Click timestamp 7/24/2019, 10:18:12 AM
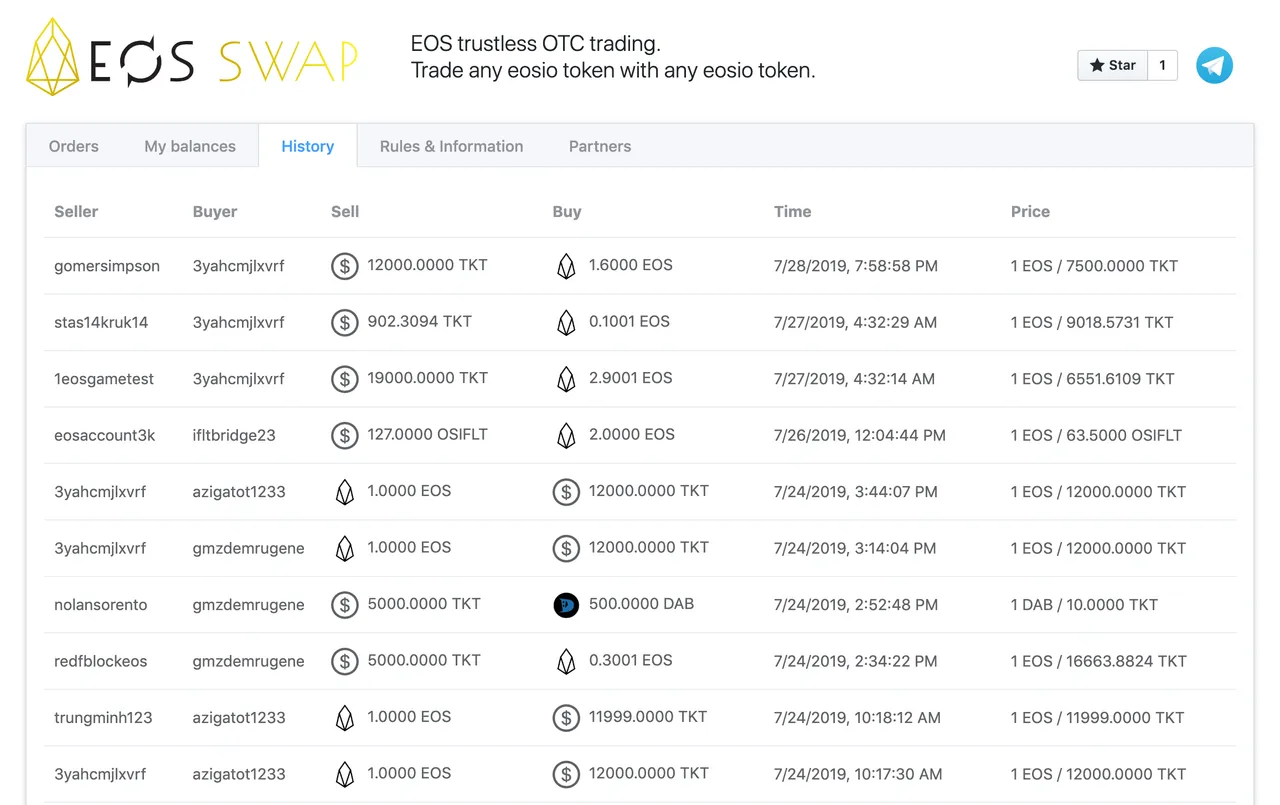Image resolution: width=1280 pixels, height=805 pixels. (x=857, y=718)
